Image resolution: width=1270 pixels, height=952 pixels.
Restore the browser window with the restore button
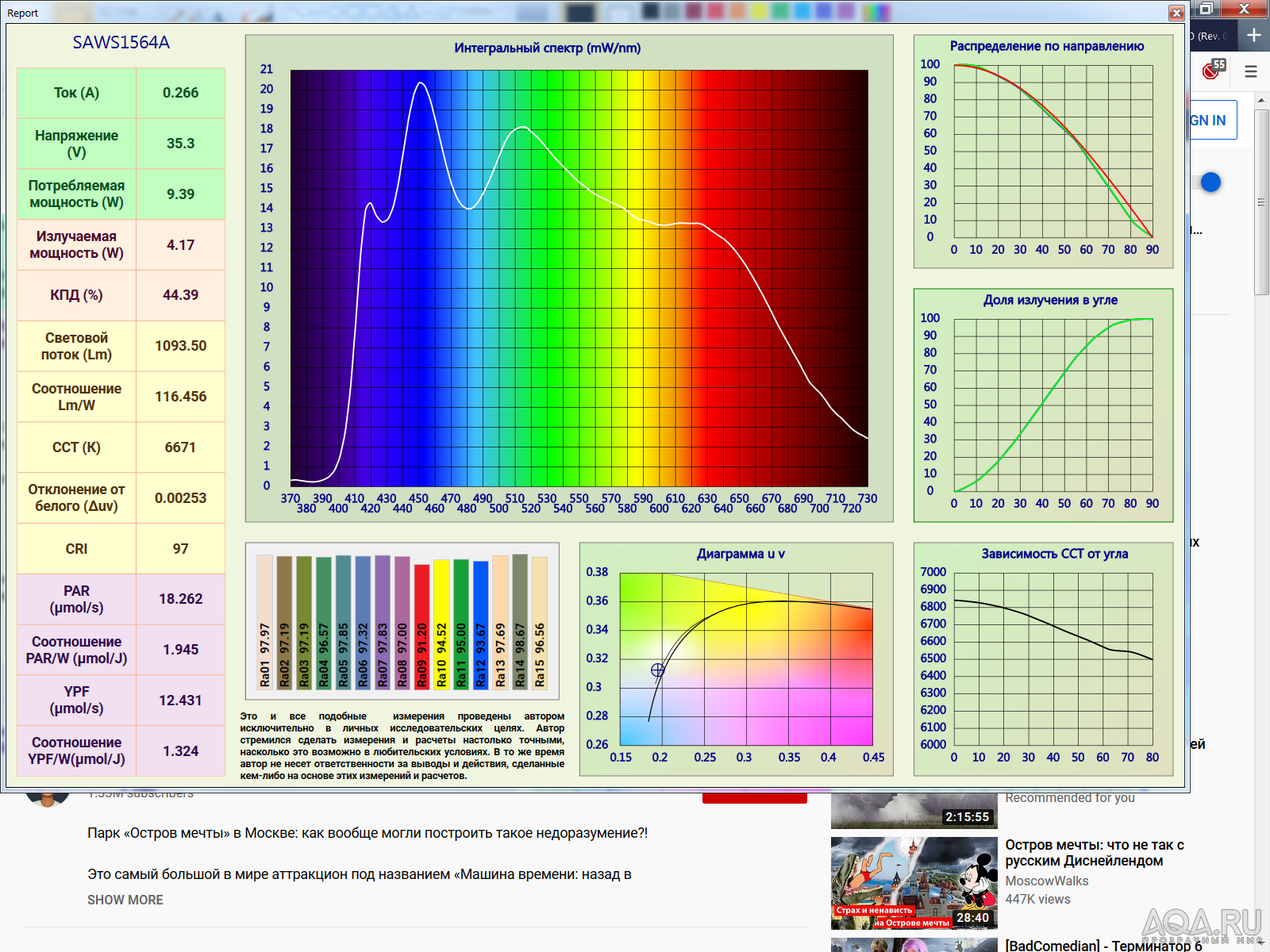tap(1206, 9)
